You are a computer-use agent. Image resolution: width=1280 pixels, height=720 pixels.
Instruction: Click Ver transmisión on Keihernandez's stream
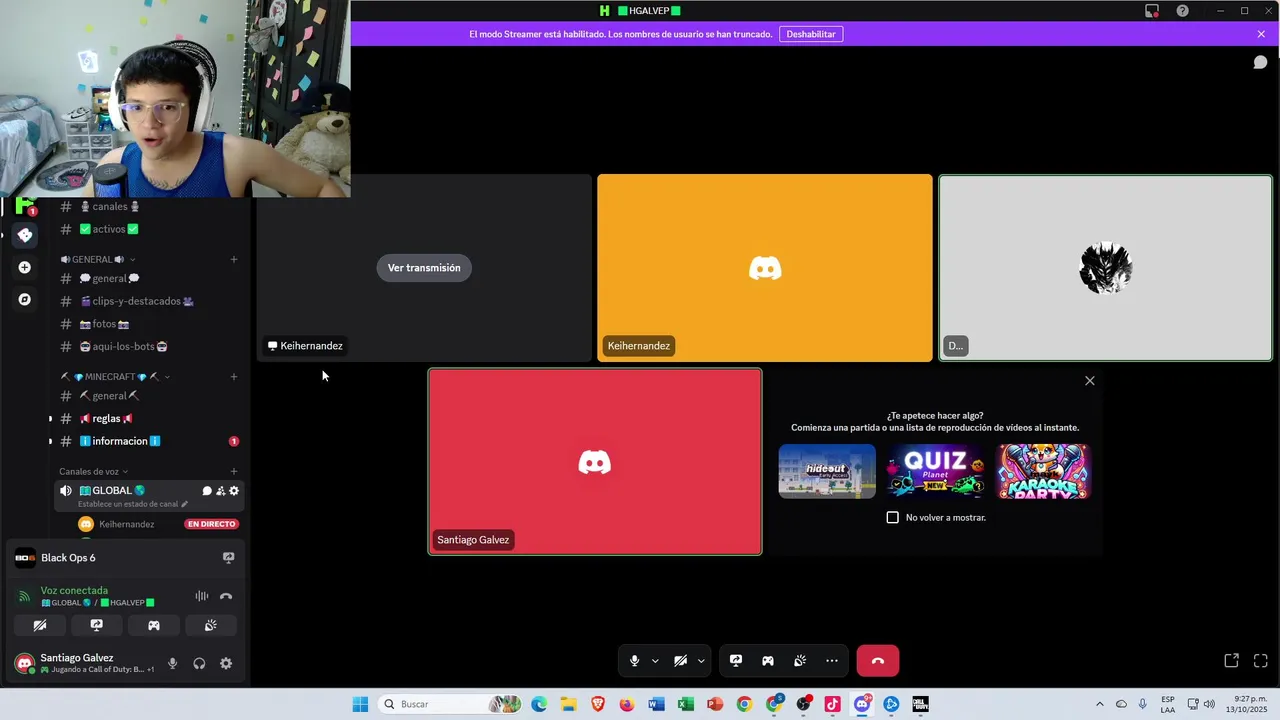click(x=424, y=268)
